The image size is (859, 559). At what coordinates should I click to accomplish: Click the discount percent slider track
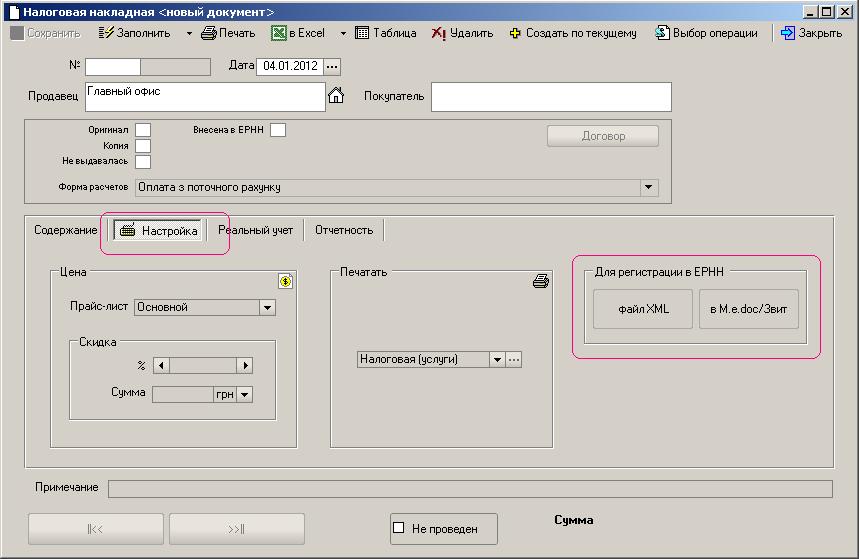(x=204, y=366)
